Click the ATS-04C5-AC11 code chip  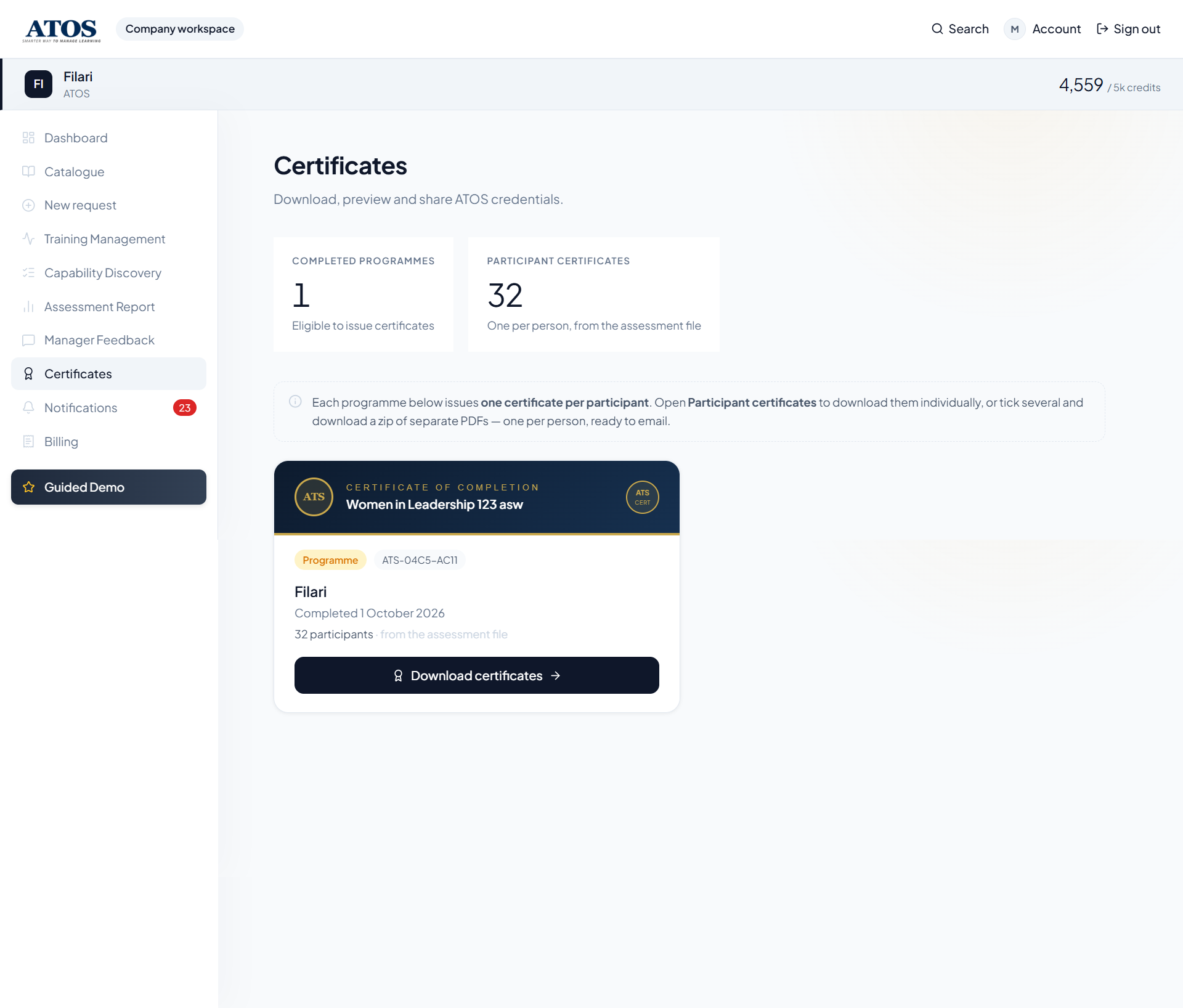pos(420,560)
